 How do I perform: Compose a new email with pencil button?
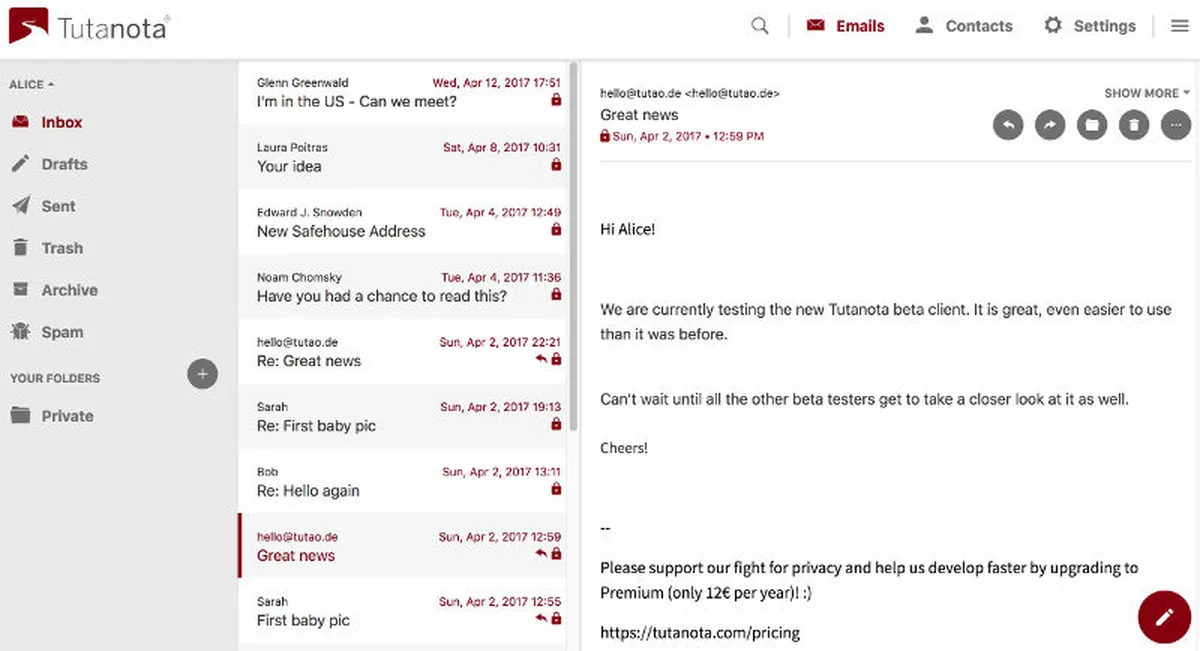pos(1164,617)
